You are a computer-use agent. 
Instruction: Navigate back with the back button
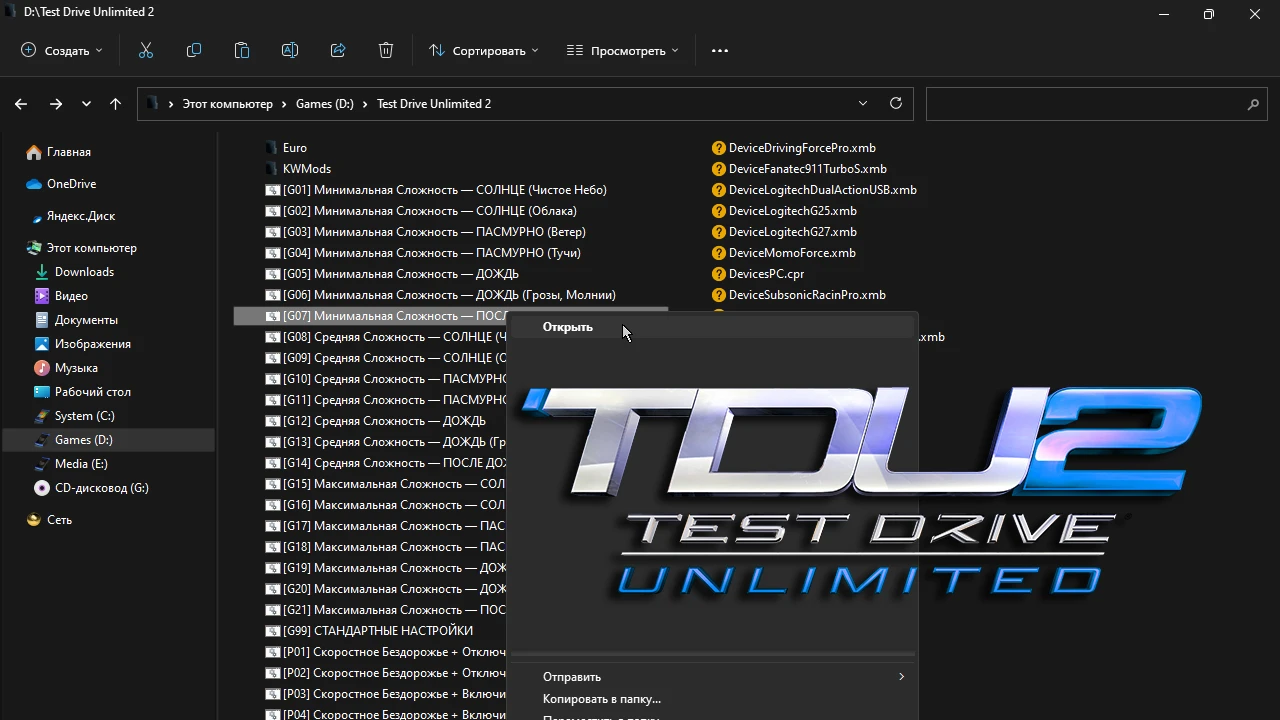click(x=20, y=103)
